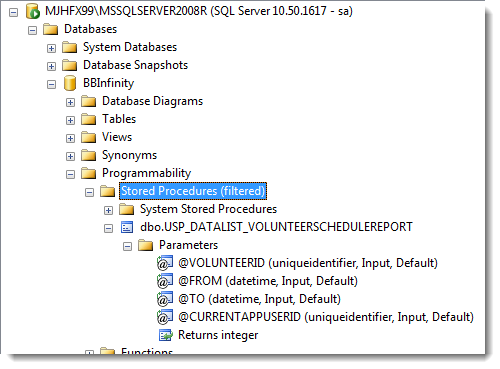Select the System Databases label

point(130,47)
